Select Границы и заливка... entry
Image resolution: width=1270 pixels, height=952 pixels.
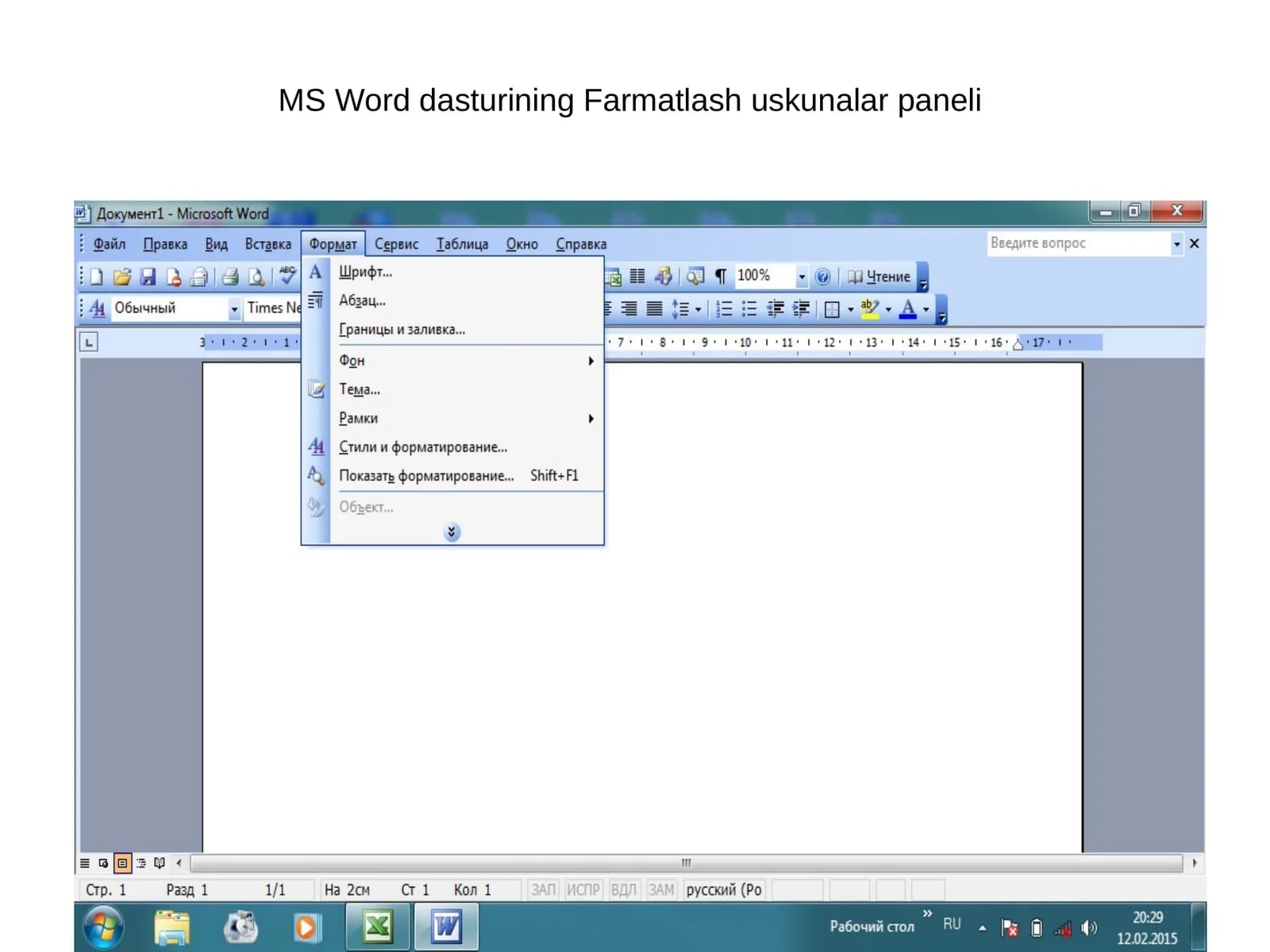coord(452,329)
